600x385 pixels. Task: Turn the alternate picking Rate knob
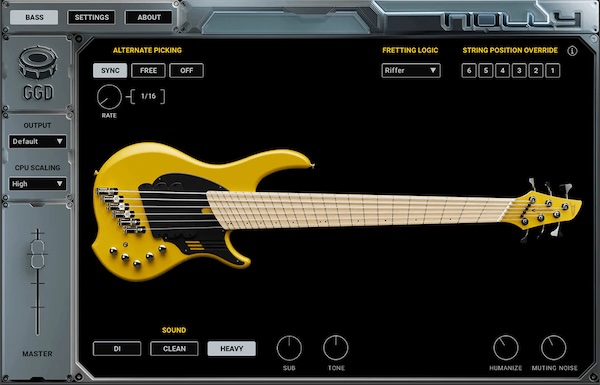pyautogui.click(x=109, y=97)
